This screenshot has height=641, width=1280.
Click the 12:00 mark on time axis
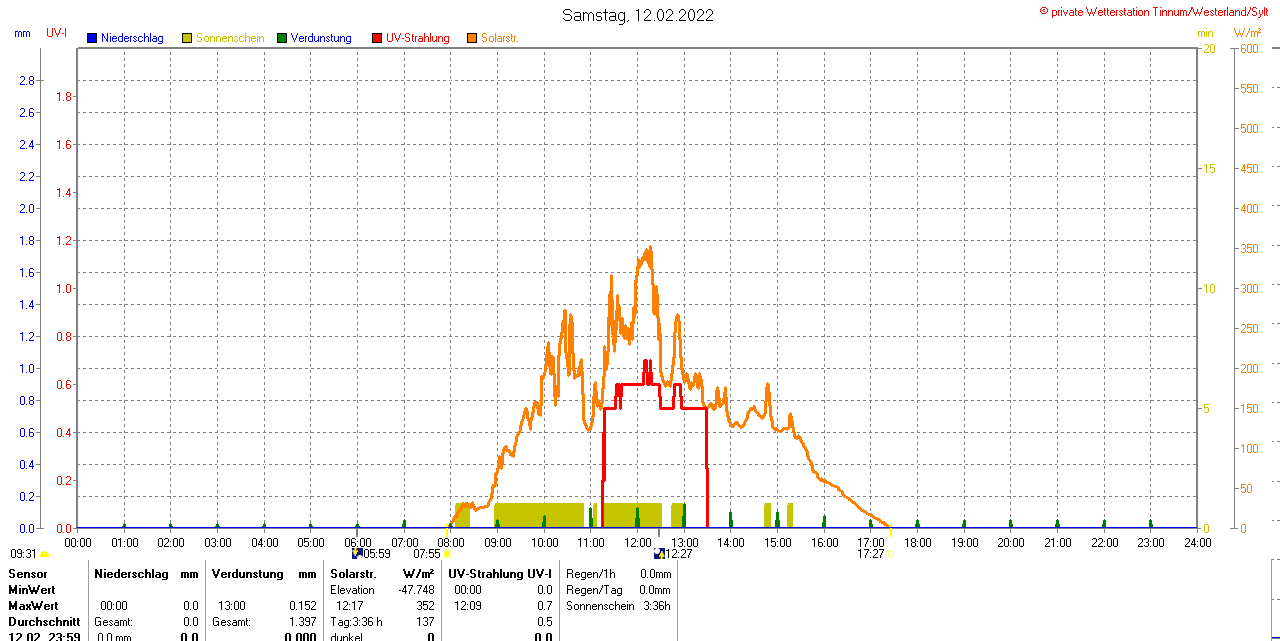(638, 542)
